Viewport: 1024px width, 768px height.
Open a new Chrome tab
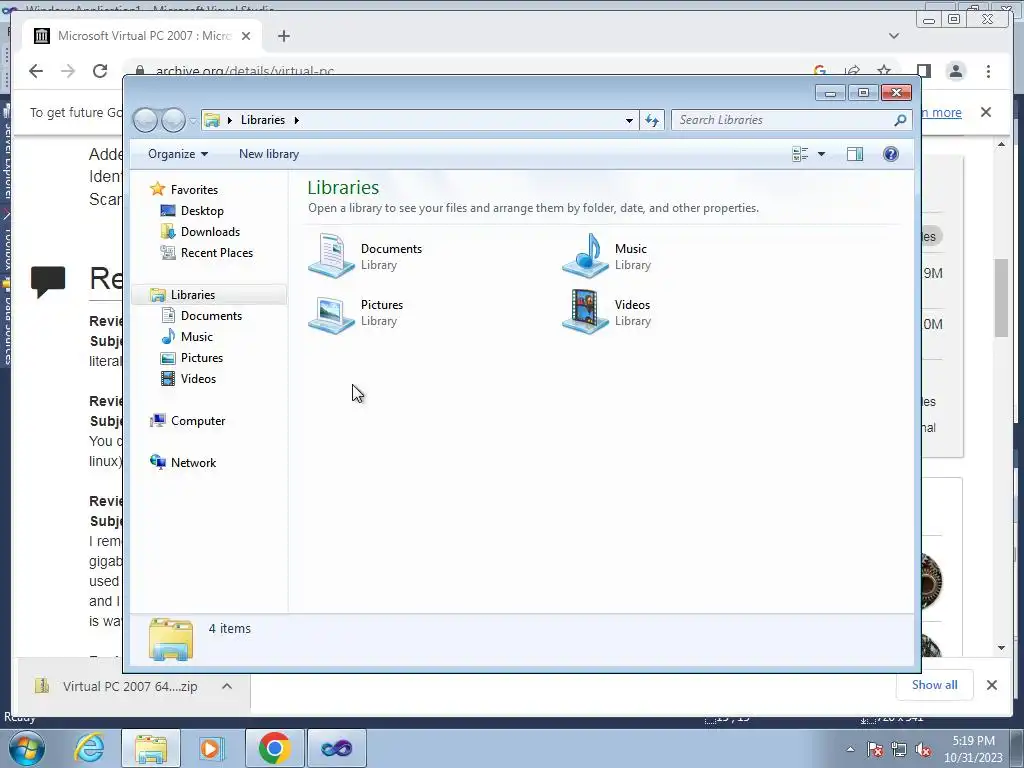[x=283, y=36]
